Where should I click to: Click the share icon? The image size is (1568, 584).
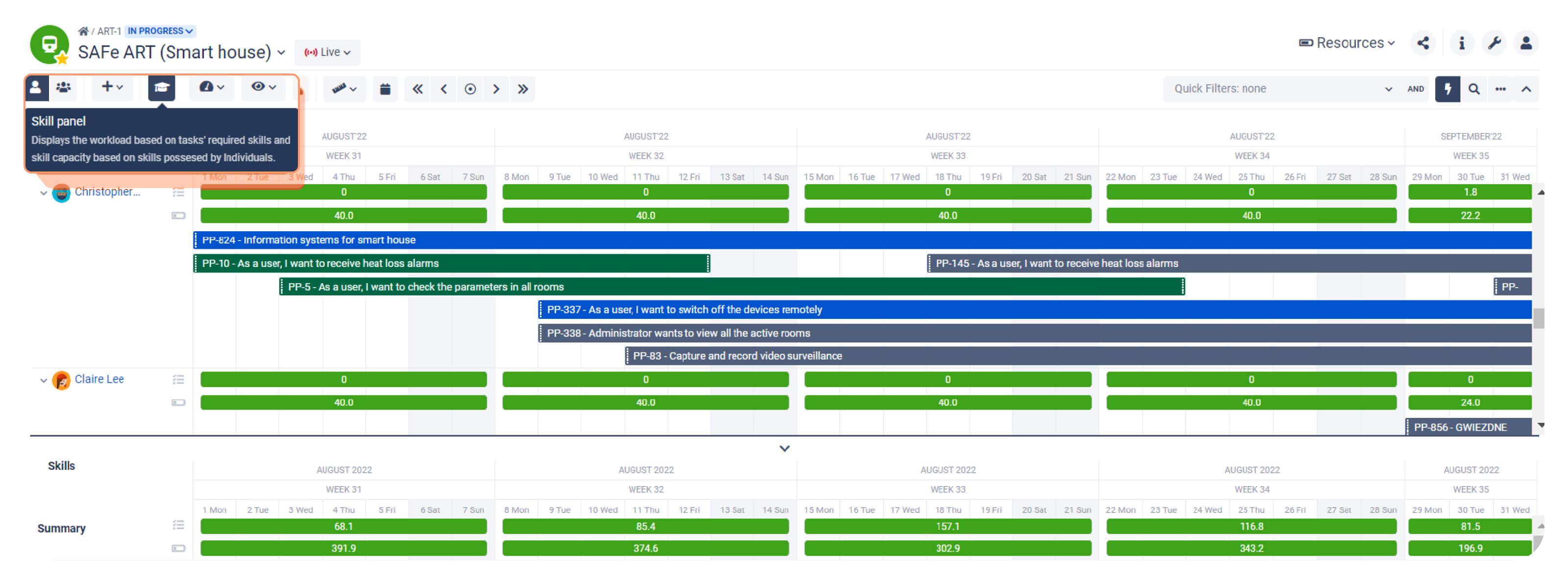(x=1423, y=43)
